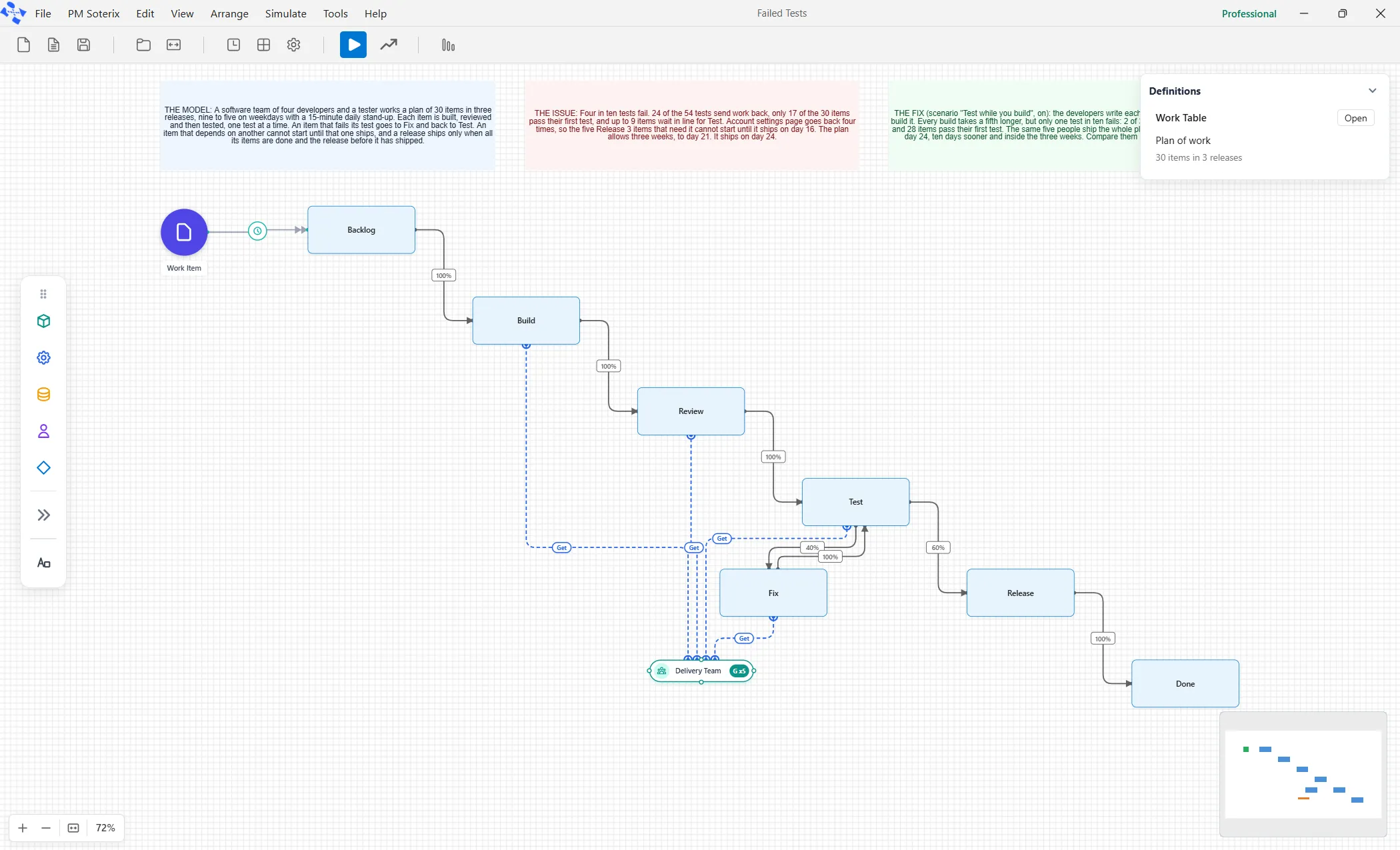The height and width of the screenshot is (850, 1400).
Task: Open simulation settings gear icon
Action: click(293, 45)
